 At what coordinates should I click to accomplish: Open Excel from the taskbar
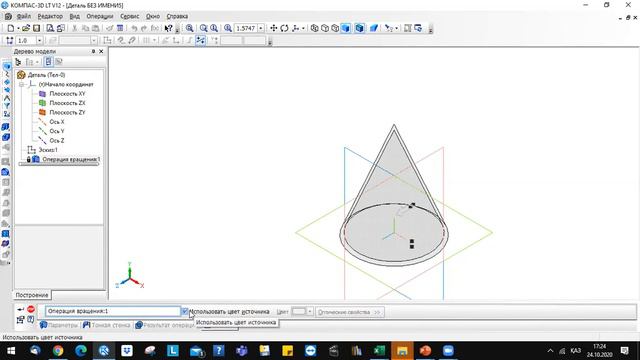pos(379,351)
